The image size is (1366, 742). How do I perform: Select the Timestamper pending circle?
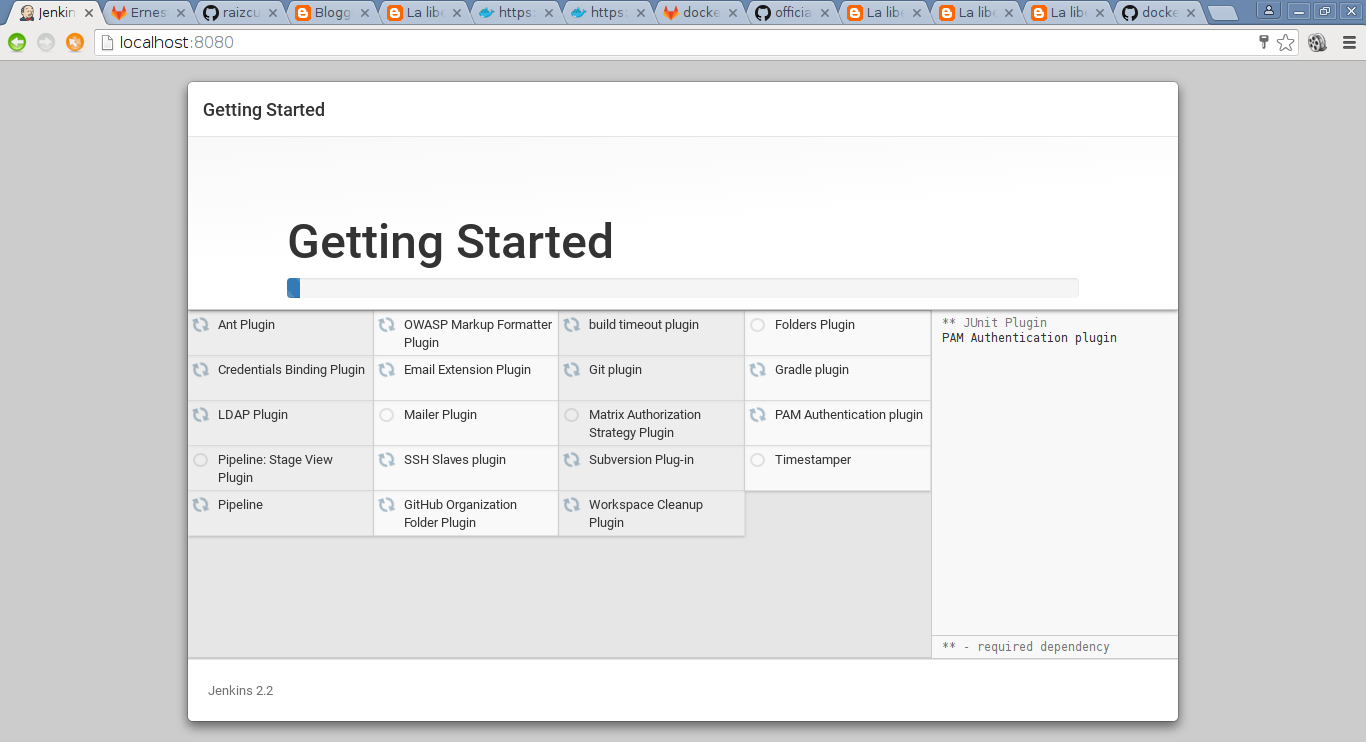(758, 460)
